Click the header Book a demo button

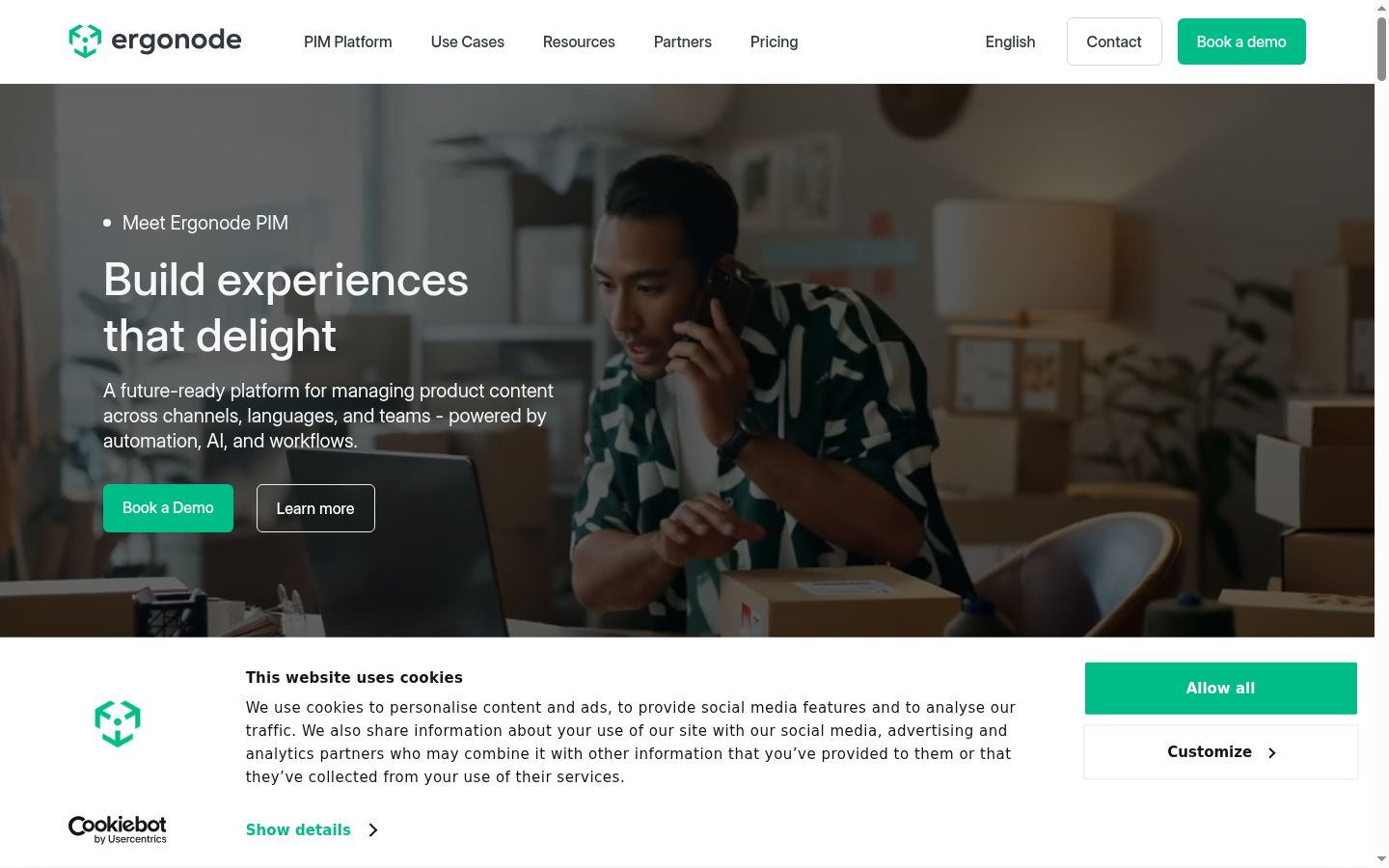point(1241,41)
